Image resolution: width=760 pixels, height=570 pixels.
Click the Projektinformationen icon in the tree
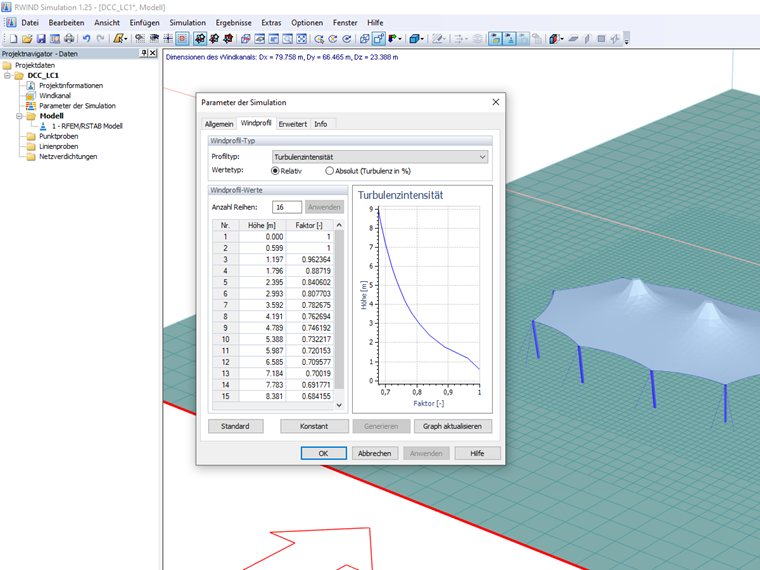point(31,85)
